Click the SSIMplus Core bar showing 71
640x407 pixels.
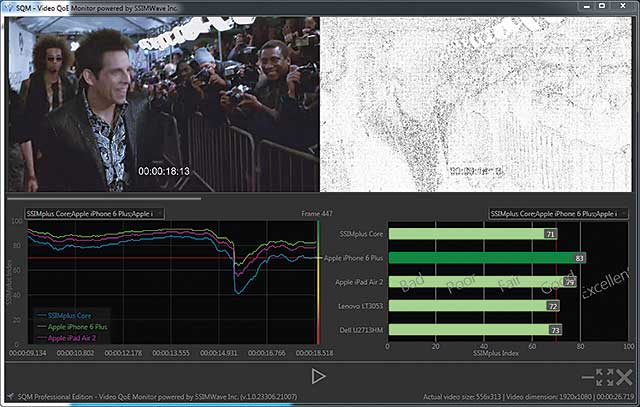pyautogui.click(x=473, y=234)
